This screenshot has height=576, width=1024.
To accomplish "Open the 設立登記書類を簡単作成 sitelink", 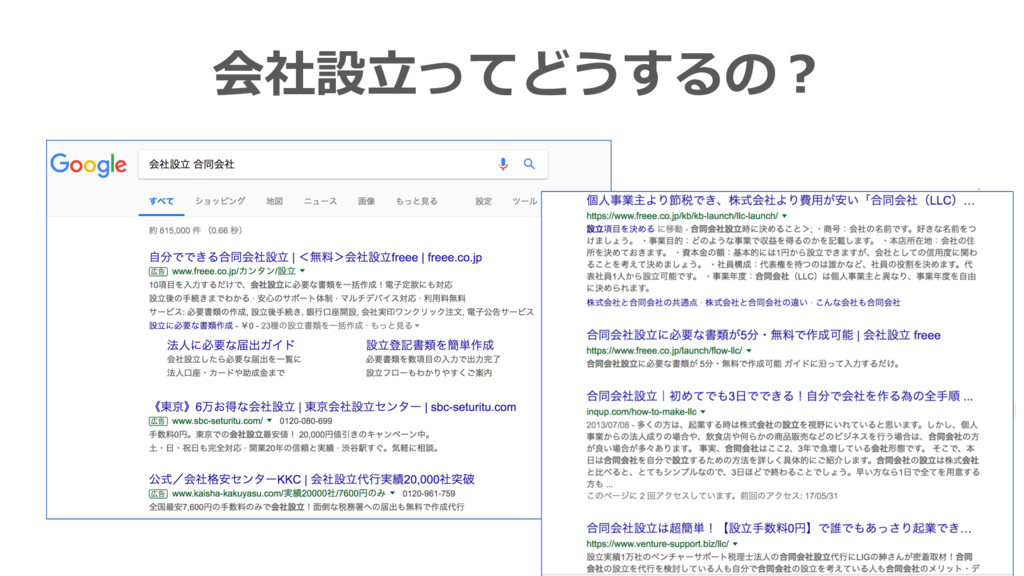I will (x=429, y=344).
